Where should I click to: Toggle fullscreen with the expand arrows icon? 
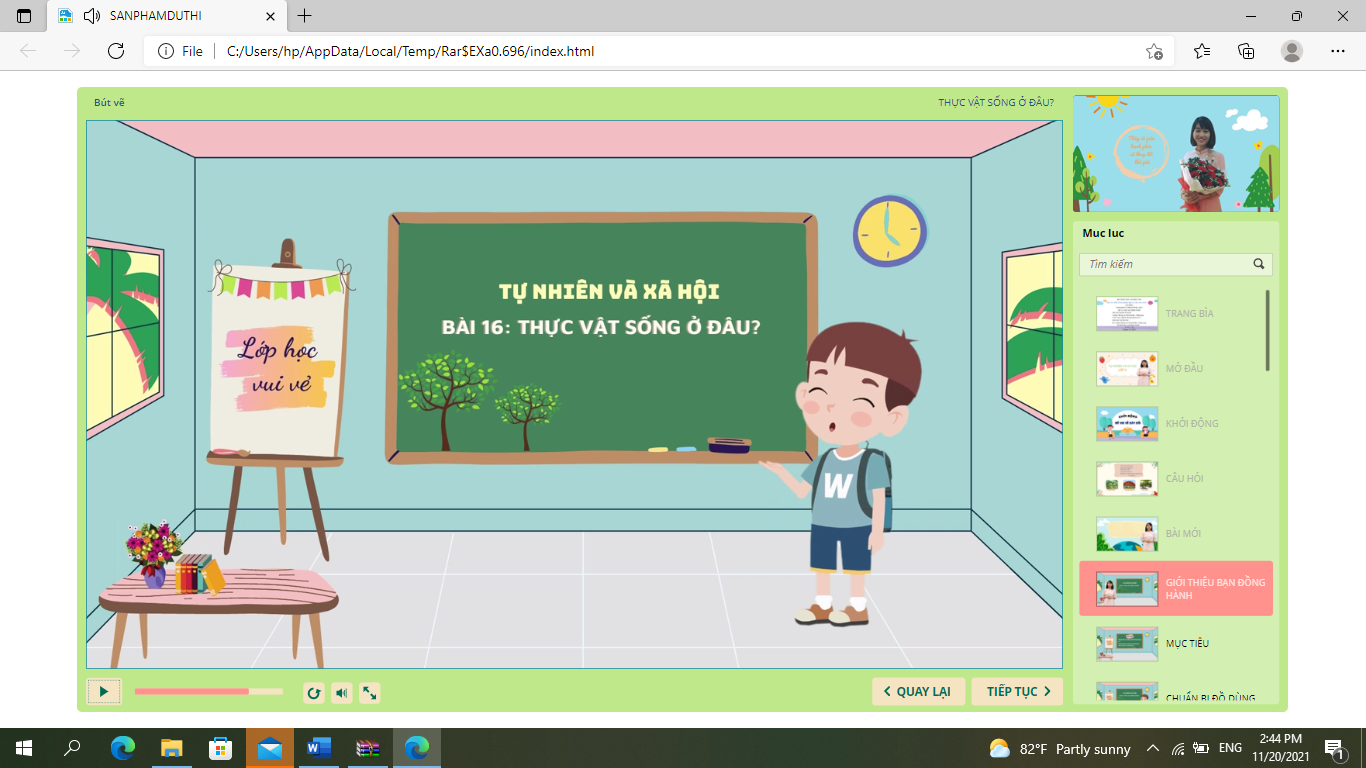coord(369,692)
